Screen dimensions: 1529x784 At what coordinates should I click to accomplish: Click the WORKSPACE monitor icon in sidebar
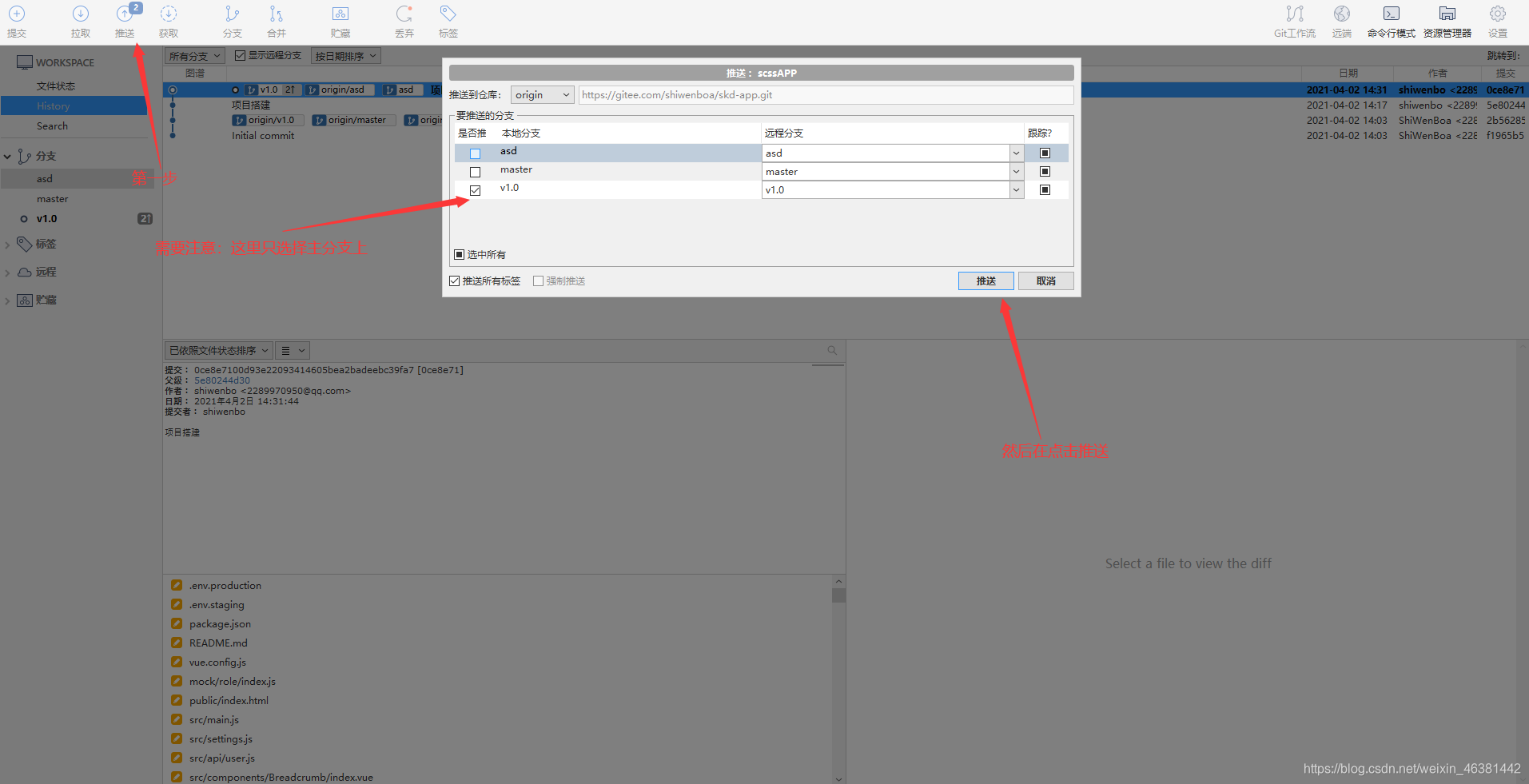point(25,62)
